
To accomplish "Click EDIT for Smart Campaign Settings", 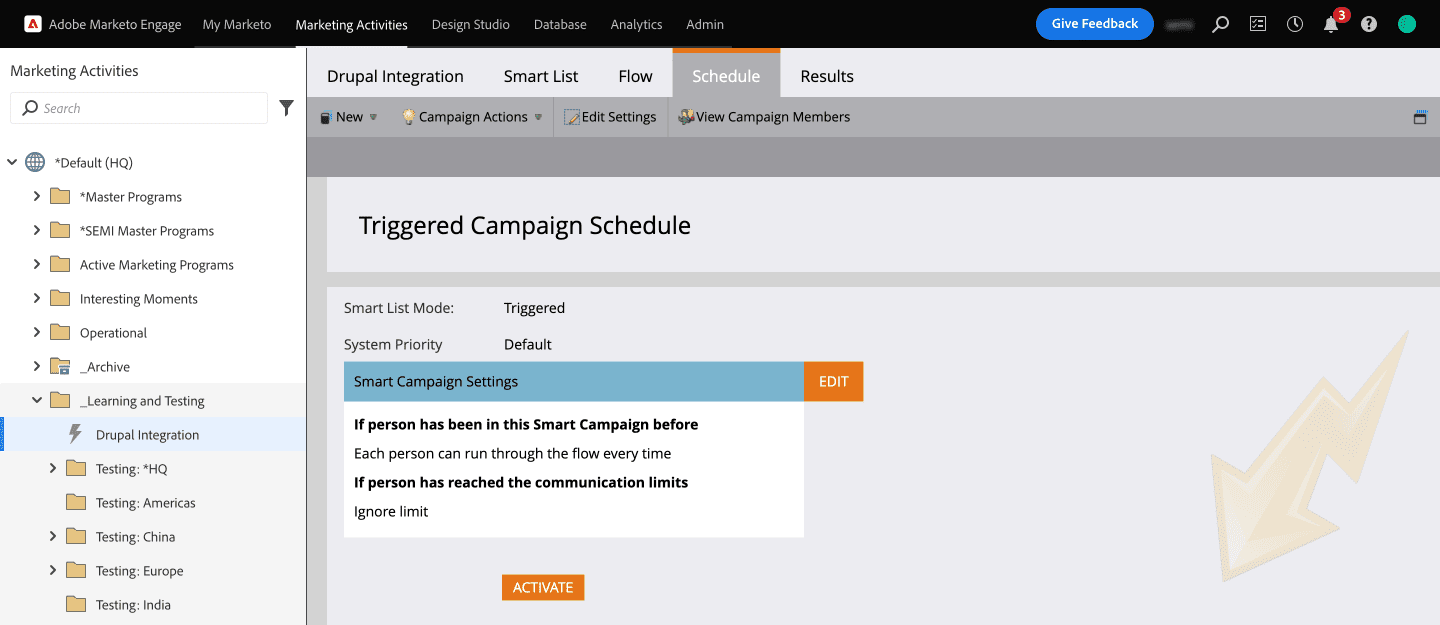I will click(833, 382).
